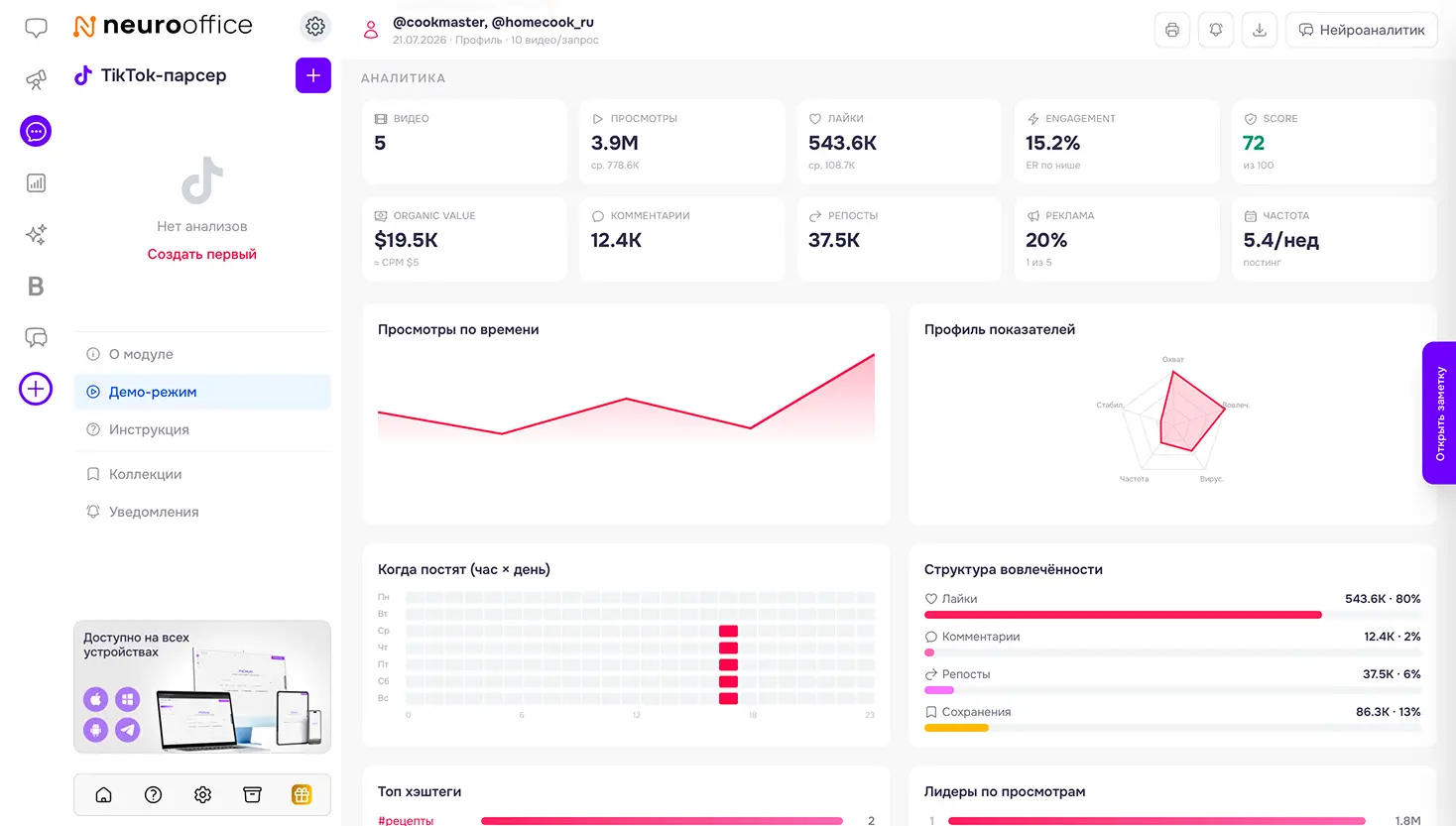Open the Нейроаналитик button
This screenshot has height=826, width=1456.
(1362, 30)
